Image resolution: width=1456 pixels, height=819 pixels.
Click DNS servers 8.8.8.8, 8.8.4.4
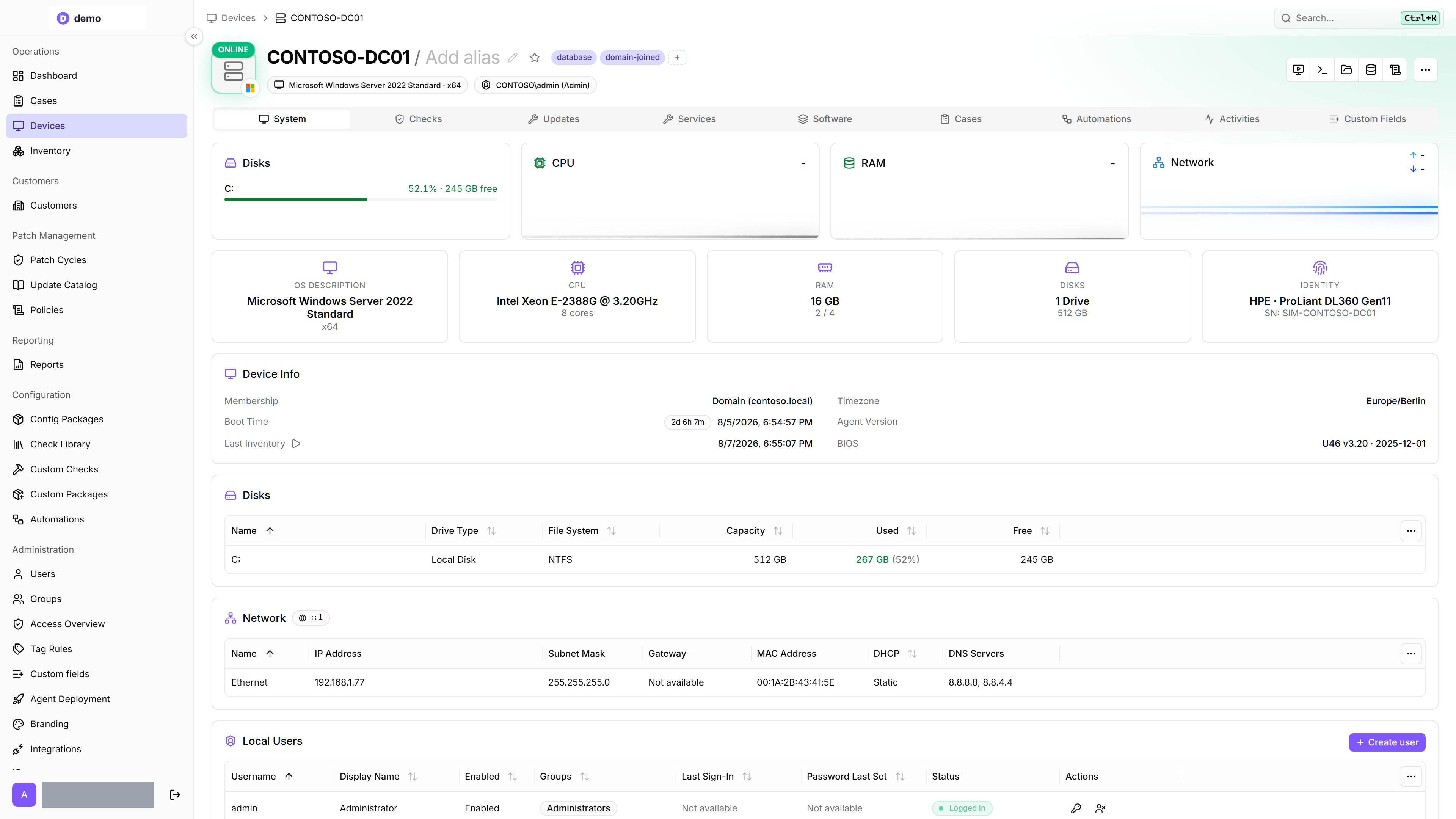[980, 683]
